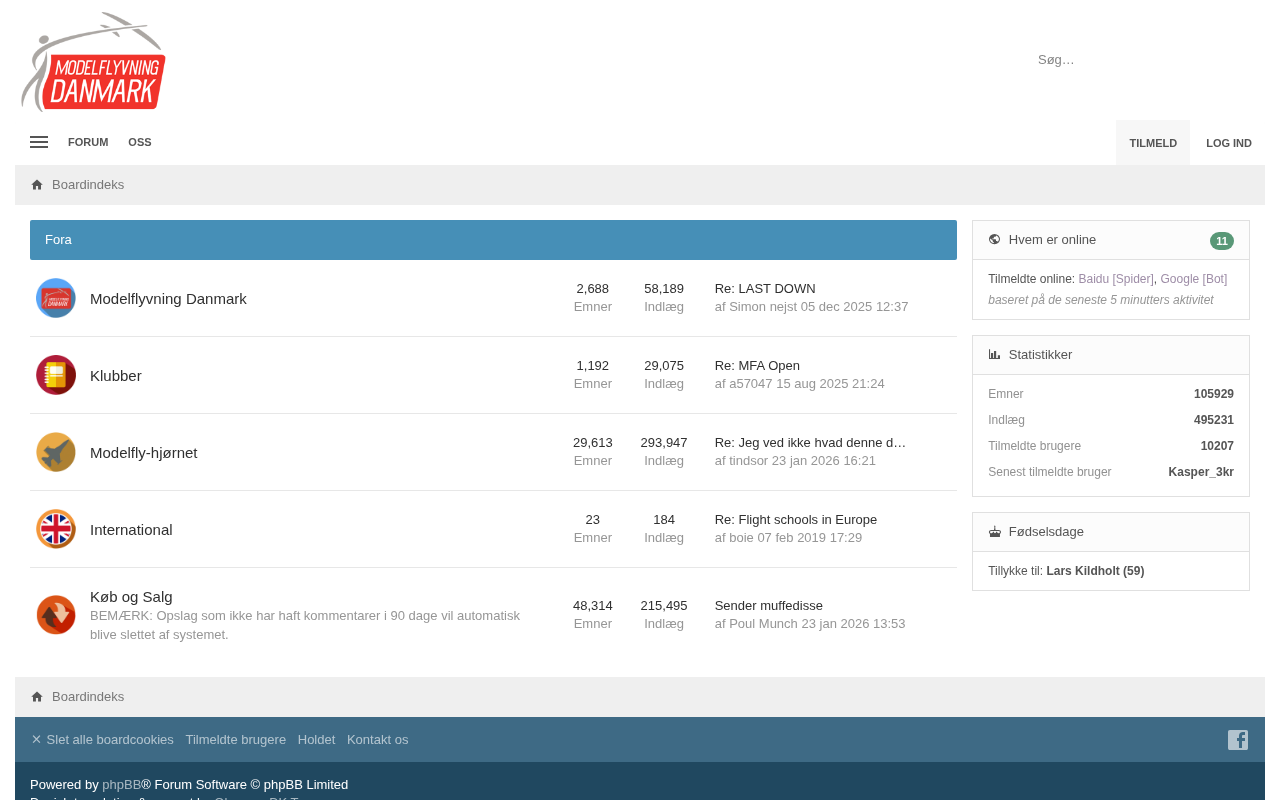Click the 29,613 Emner count
This screenshot has width=1280, height=800.
point(593,443)
